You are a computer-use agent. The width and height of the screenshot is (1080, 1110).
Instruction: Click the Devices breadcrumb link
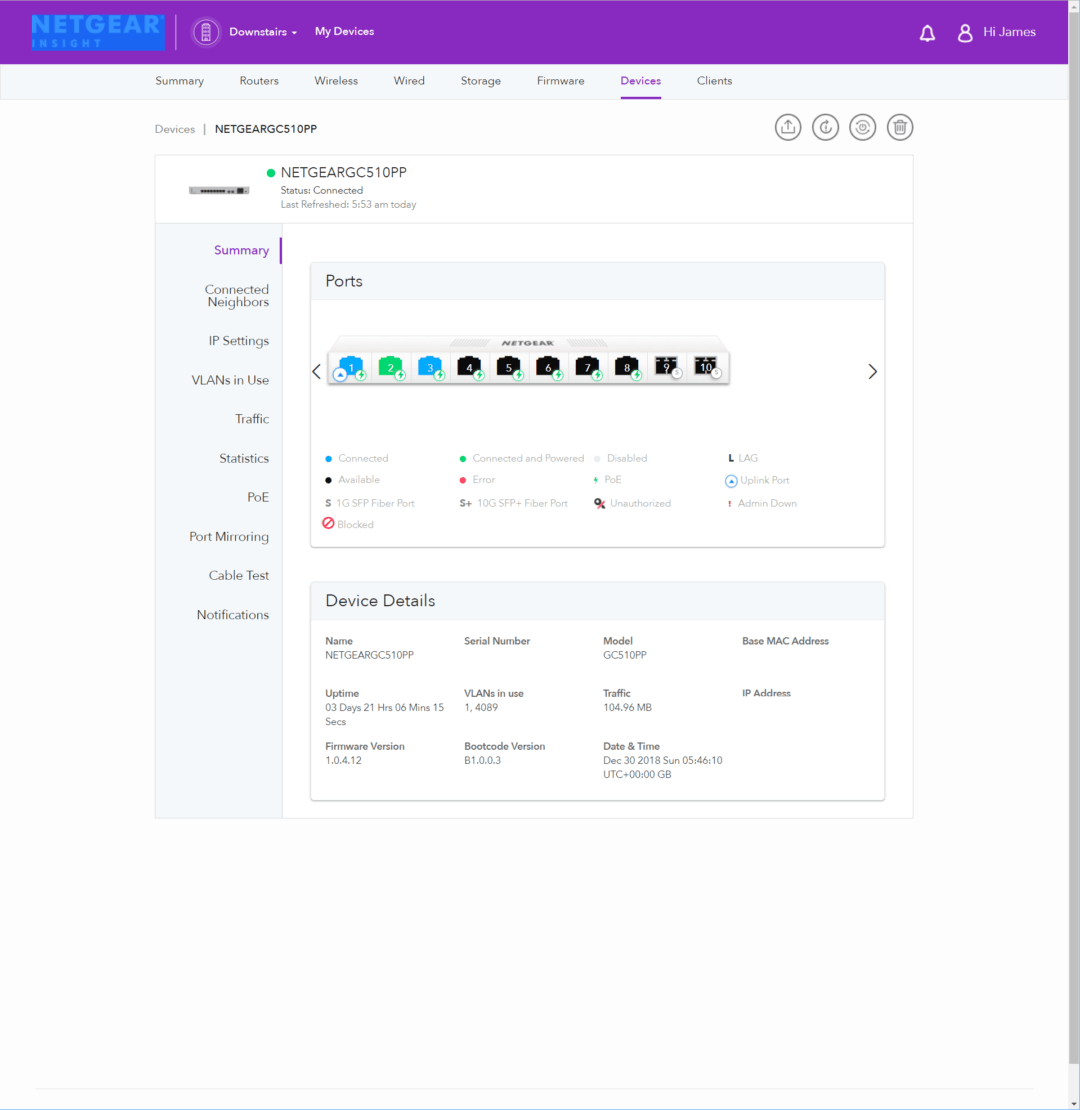pyautogui.click(x=174, y=128)
